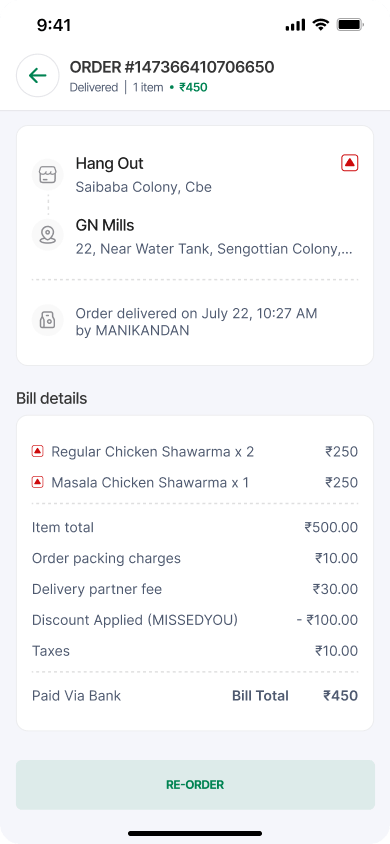Tap the non-veg indicator on Hang Out card

(x=350, y=163)
